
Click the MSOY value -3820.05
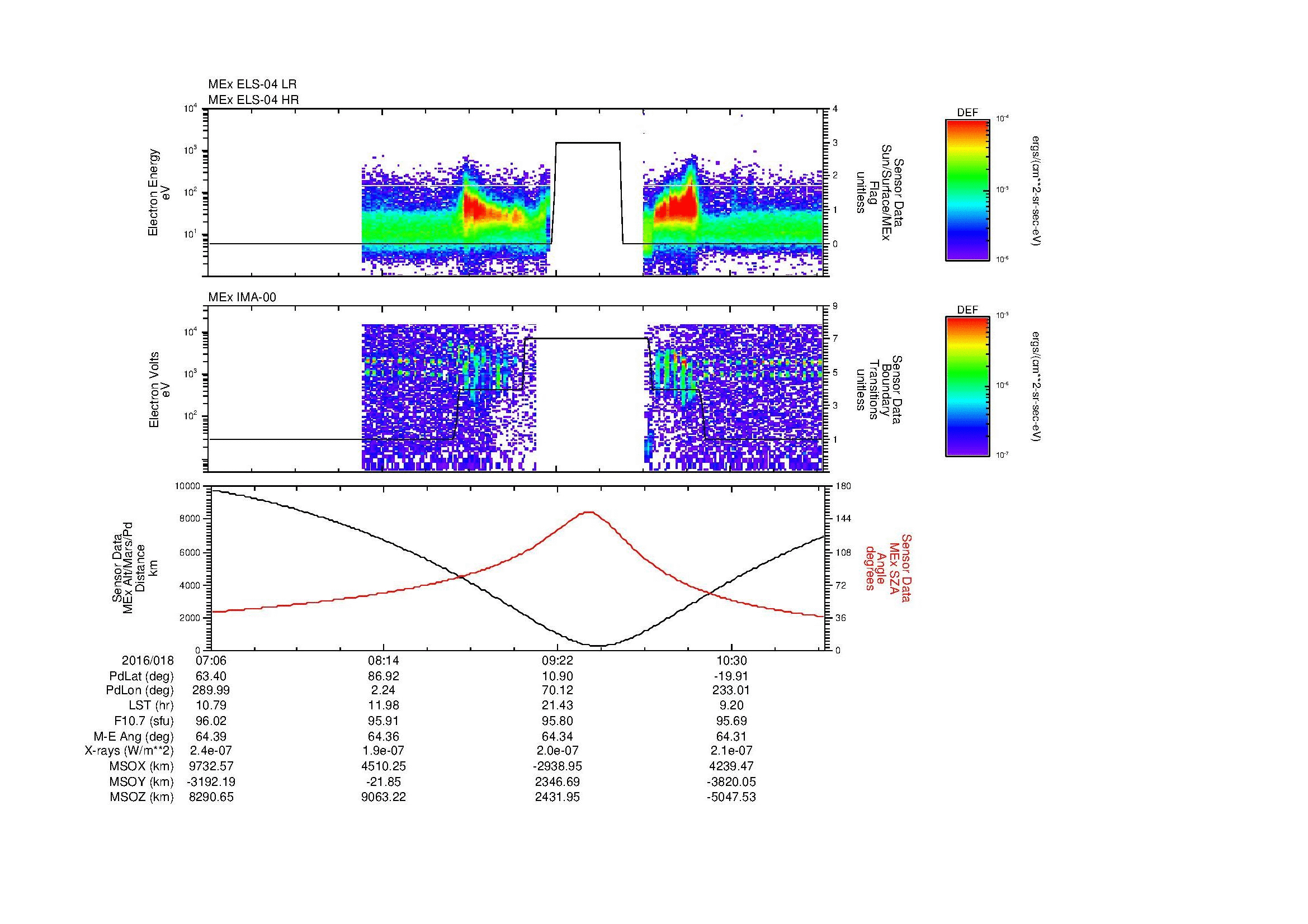(731, 782)
